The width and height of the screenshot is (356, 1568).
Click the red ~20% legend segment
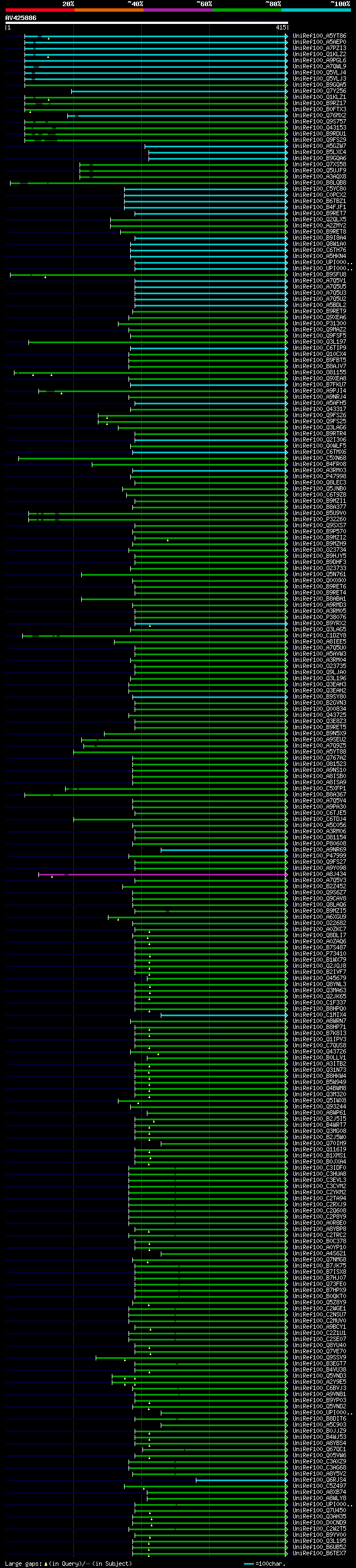pos(40,10)
